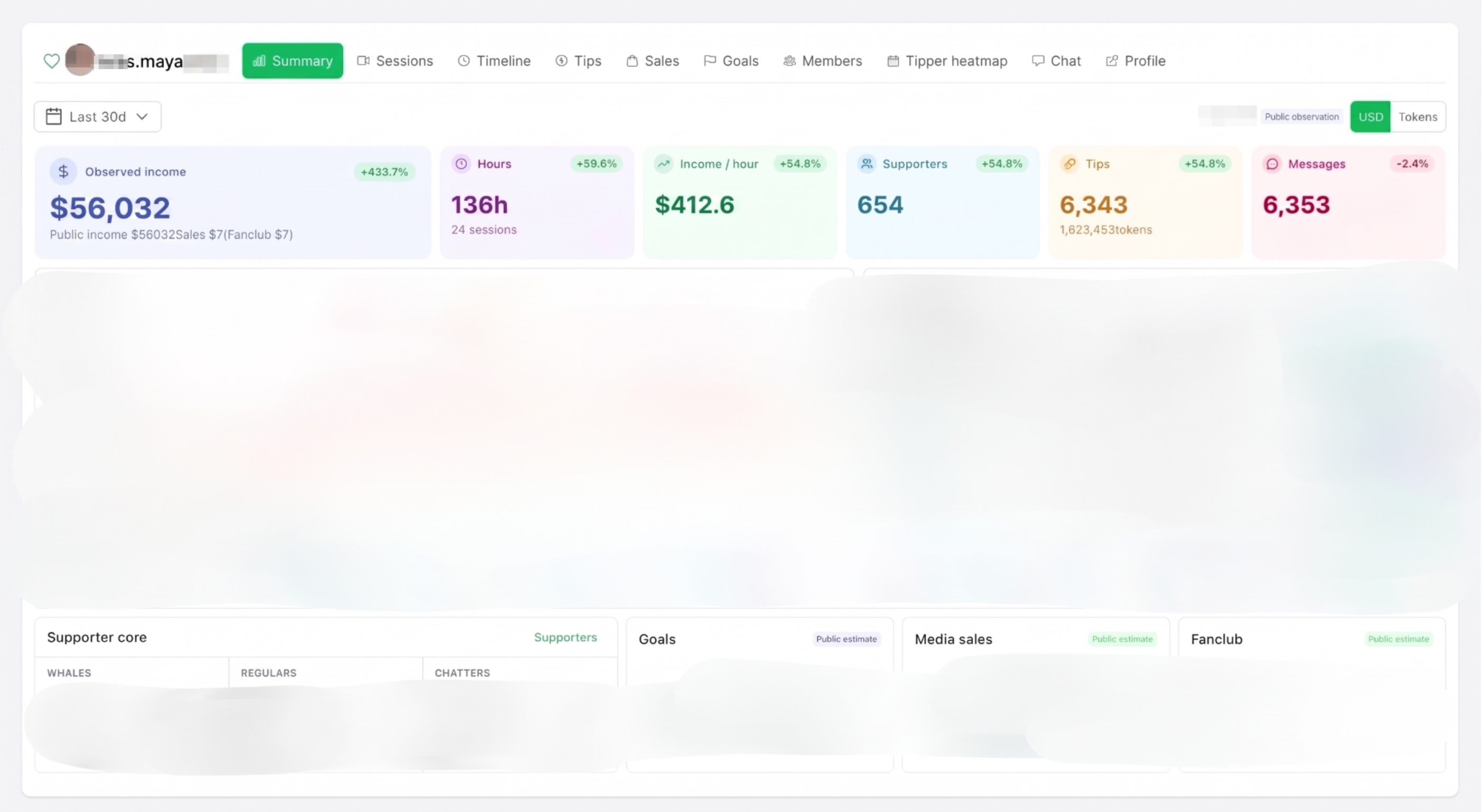Expand the Last 30d date range dropdown
The image size is (1482, 812).
(98, 117)
